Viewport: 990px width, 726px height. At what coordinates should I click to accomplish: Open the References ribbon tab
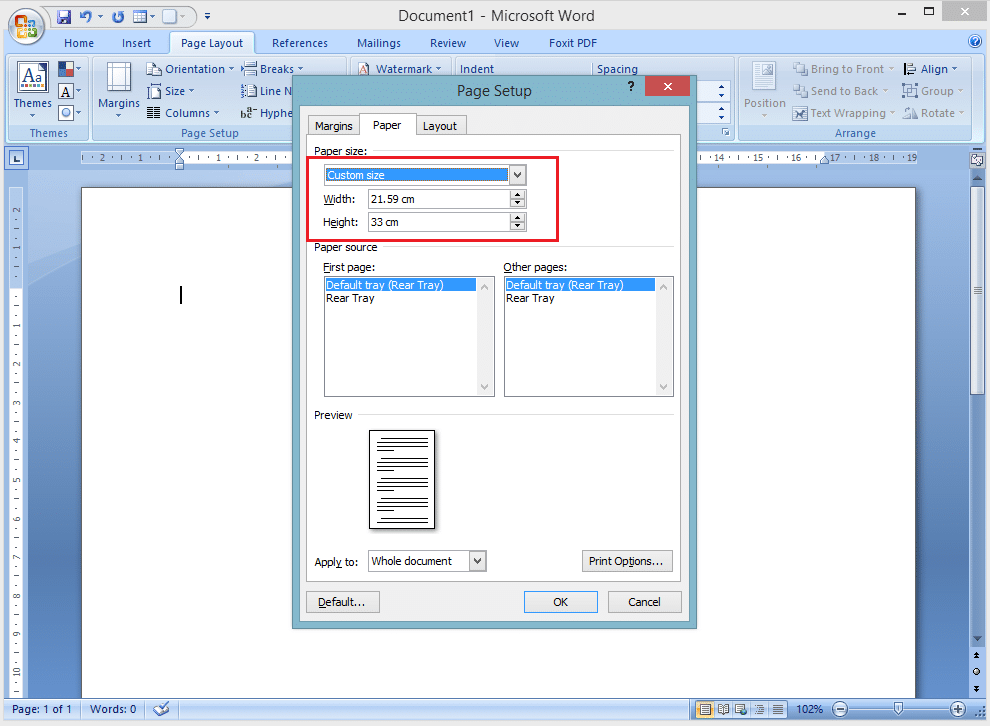(300, 43)
